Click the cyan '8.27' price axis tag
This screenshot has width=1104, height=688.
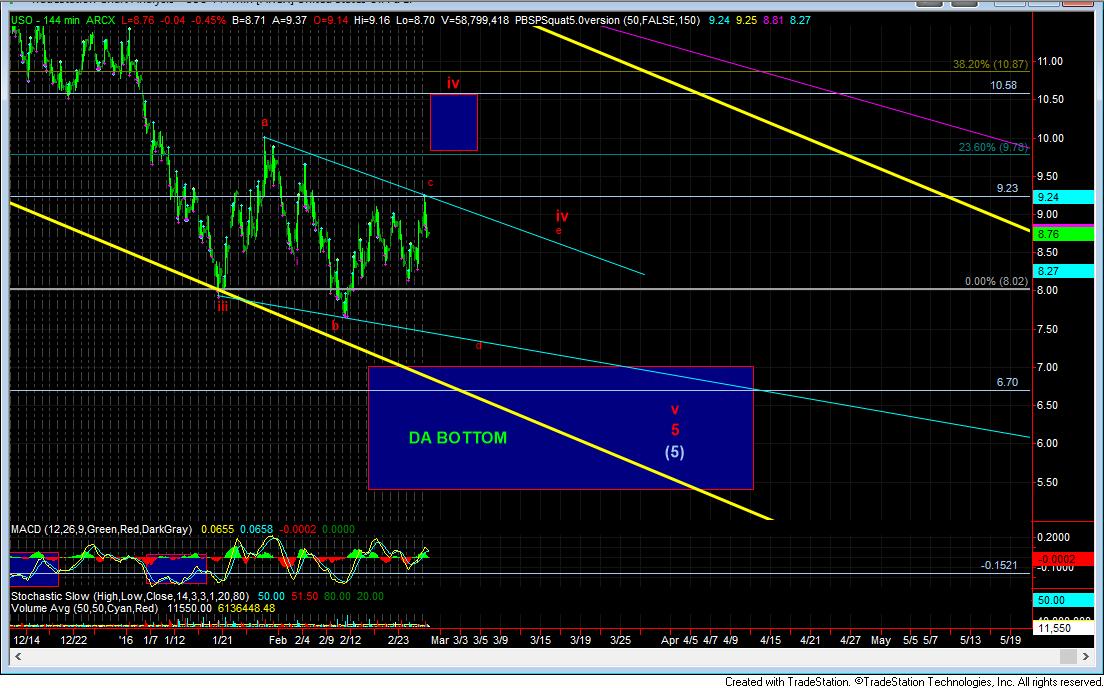pos(1064,271)
